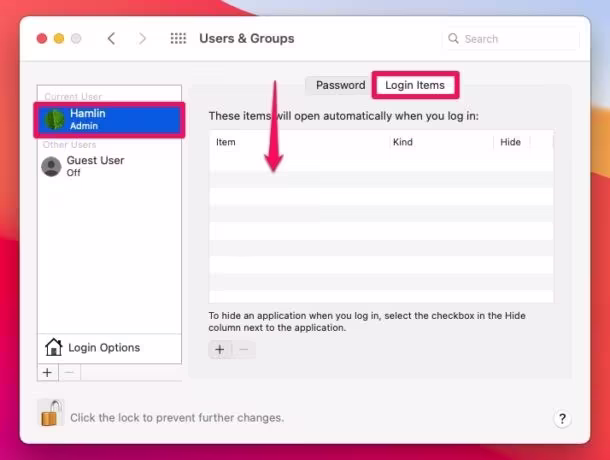Go back with the left chevron
Screen dimensions: 610x460
click(111, 39)
